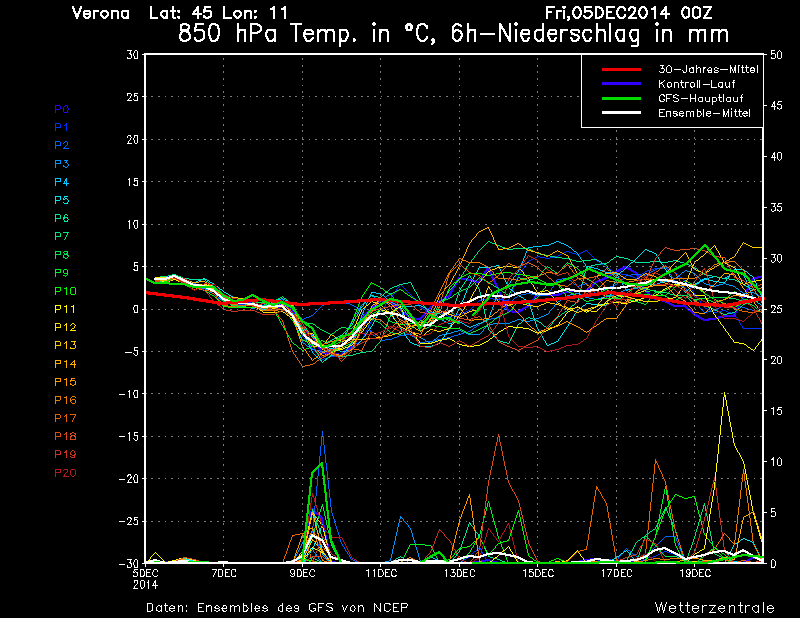Image resolution: width=800 pixels, height=618 pixels.
Task: Select the "-15" temperature axis tick
Action: pos(129,437)
